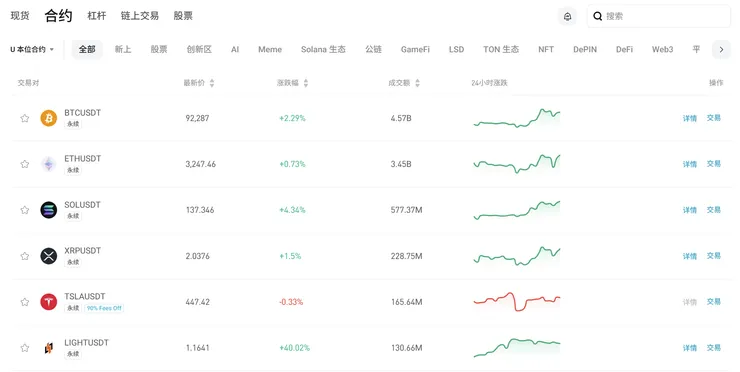
Task: Click 交易 for ETHUSDT
Action: coord(714,164)
